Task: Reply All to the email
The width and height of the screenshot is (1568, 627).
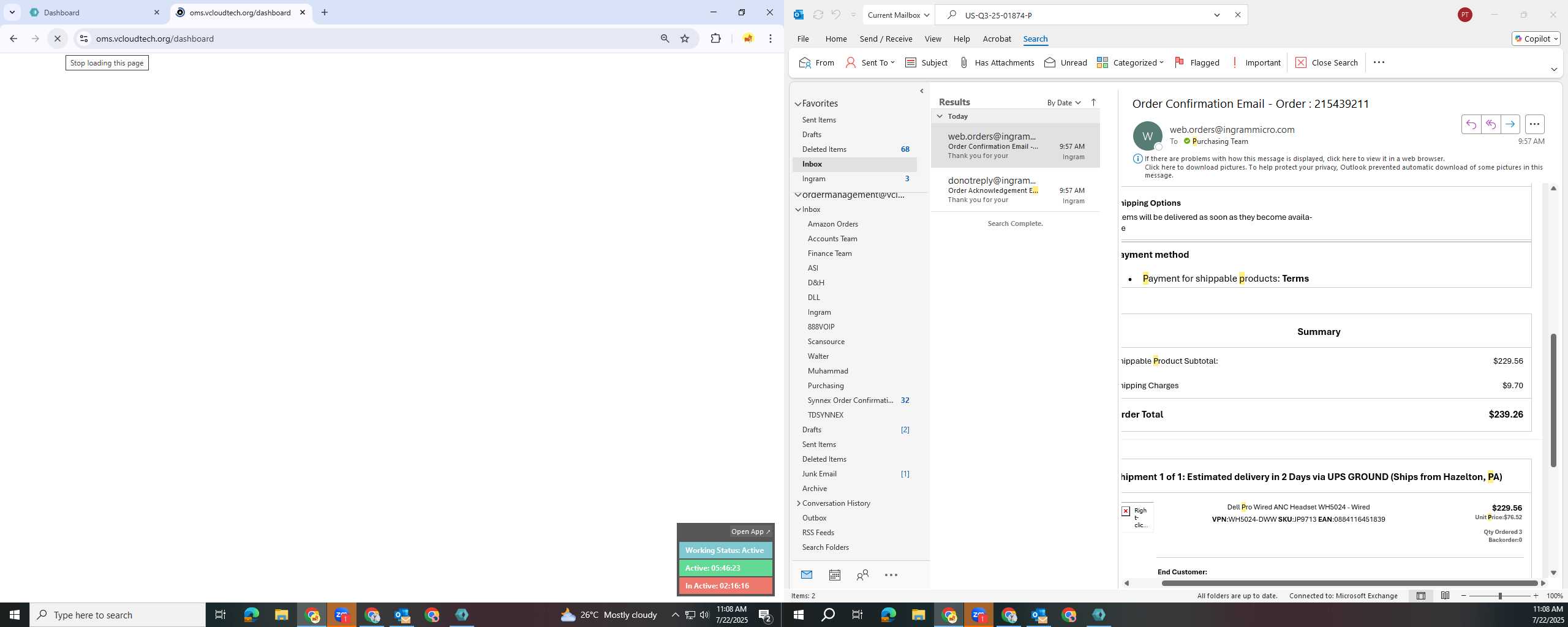Action: point(1490,124)
